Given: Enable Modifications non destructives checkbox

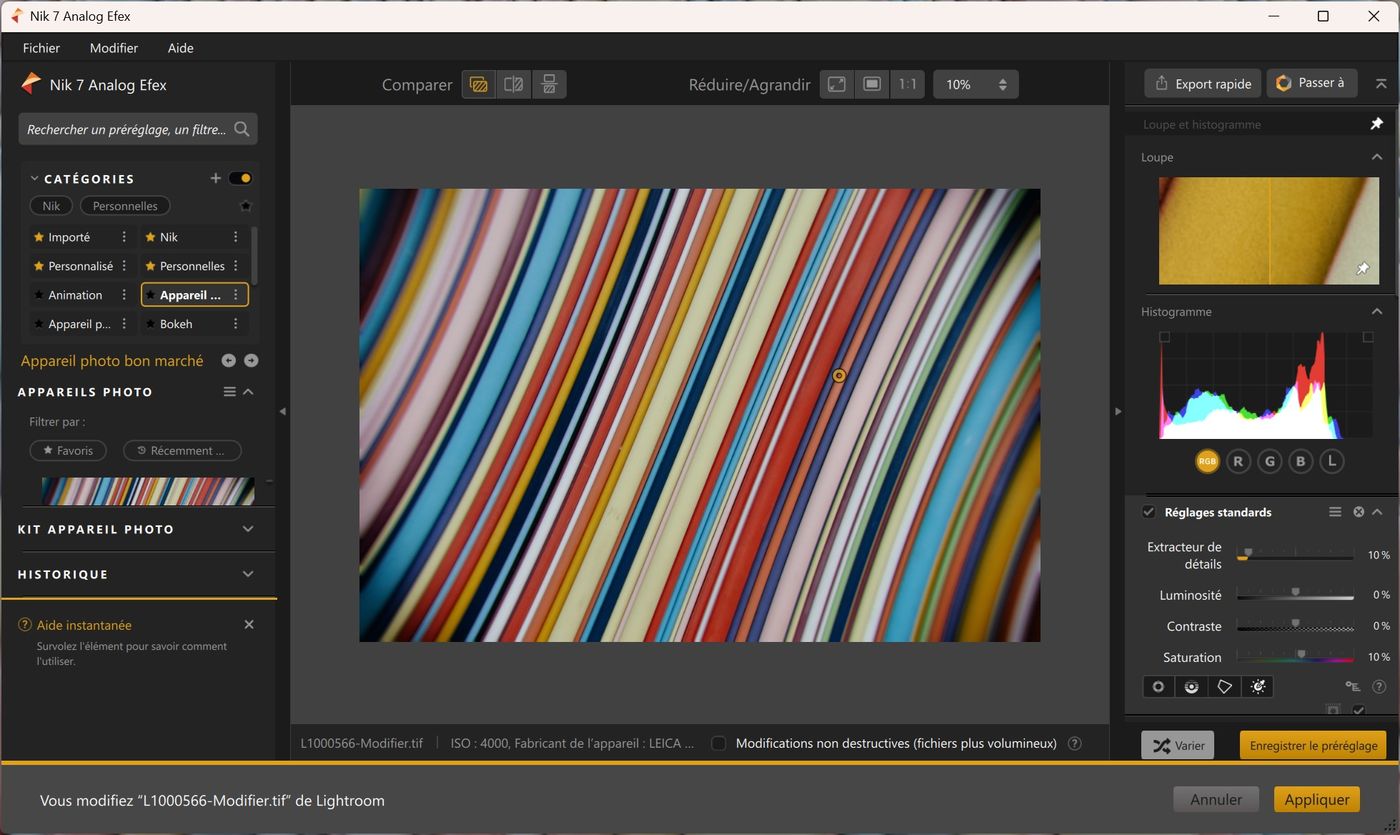Looking at the screenshot, I should point(718,743).
